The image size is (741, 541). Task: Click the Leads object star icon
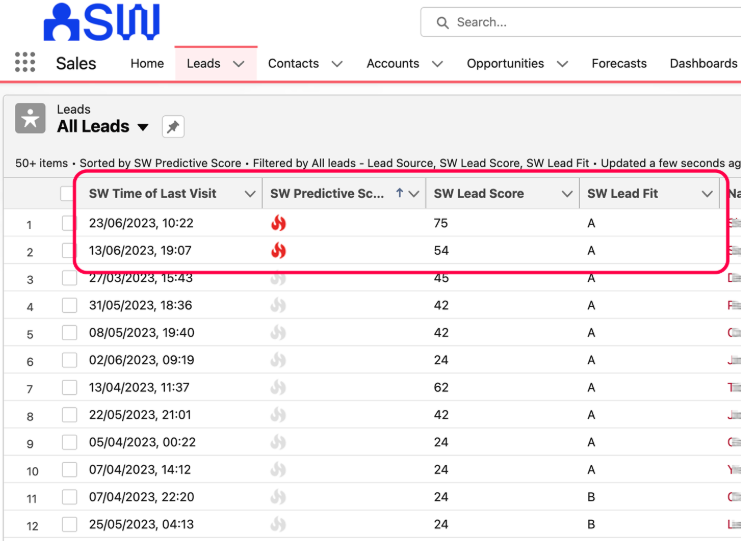[x=30, y=118]
